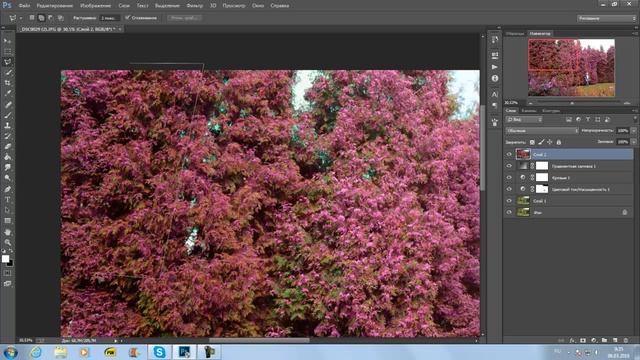Toggle layer filtering switch on/off

635,119
